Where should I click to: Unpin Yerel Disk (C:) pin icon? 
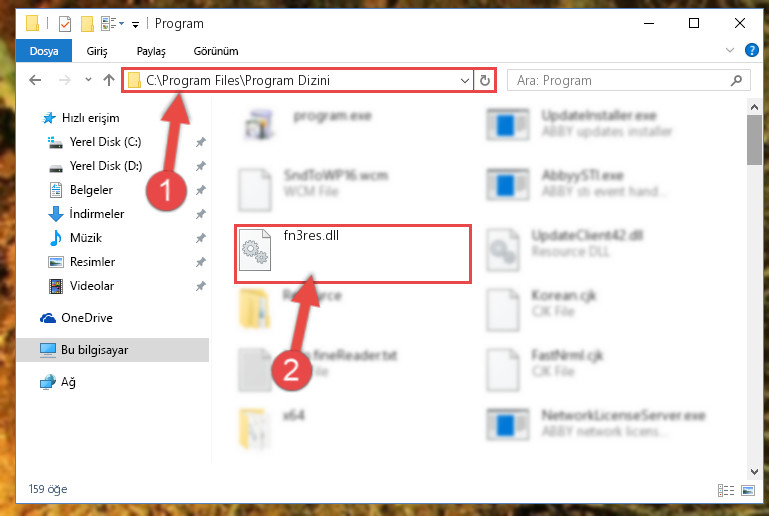click(x=201, y=142)
